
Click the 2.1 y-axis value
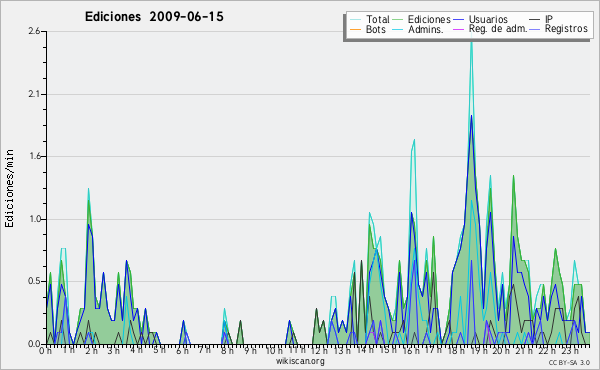pyautogui.click(x=34, y=94)
